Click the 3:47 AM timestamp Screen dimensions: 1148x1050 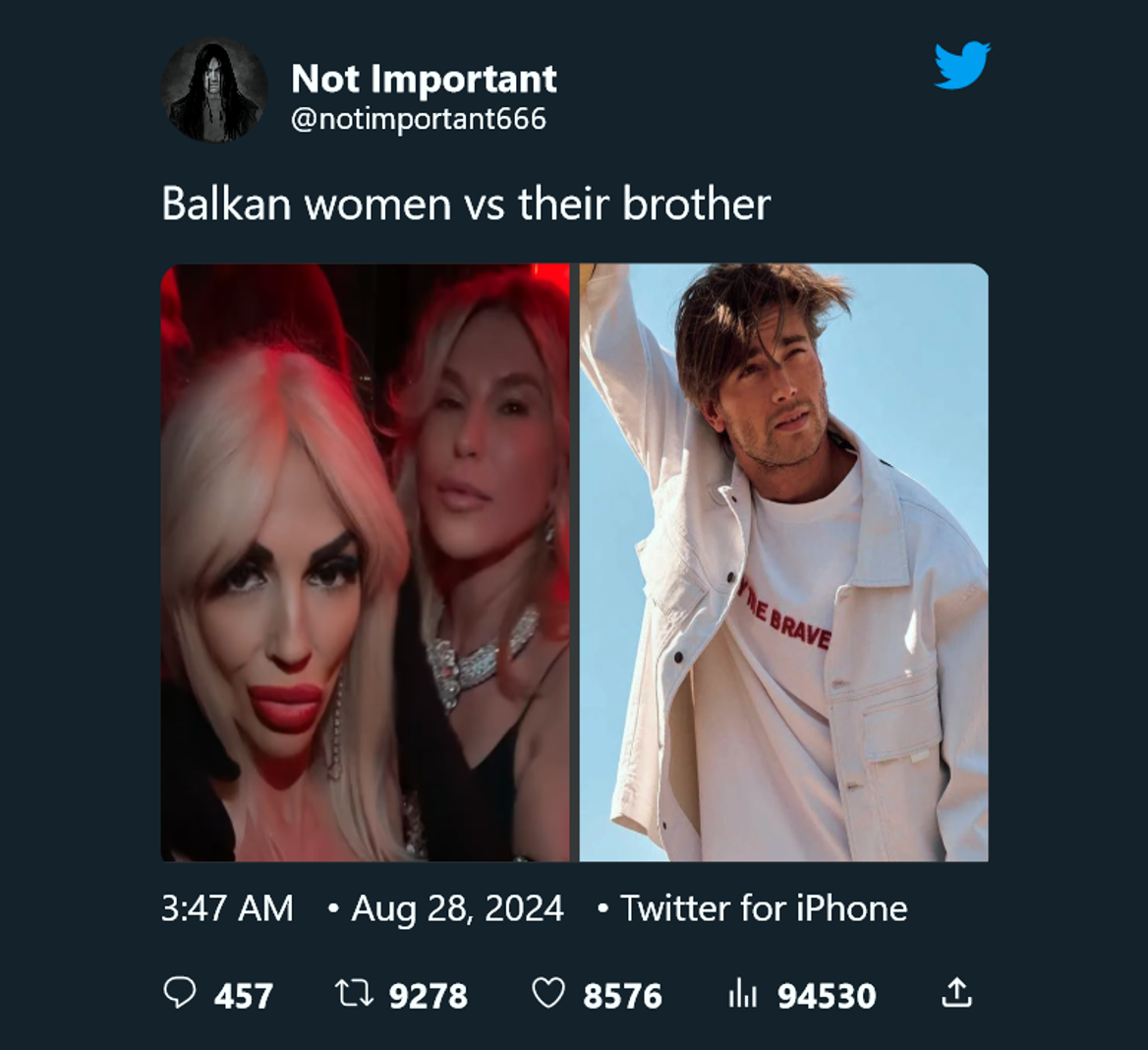[228, 908]
